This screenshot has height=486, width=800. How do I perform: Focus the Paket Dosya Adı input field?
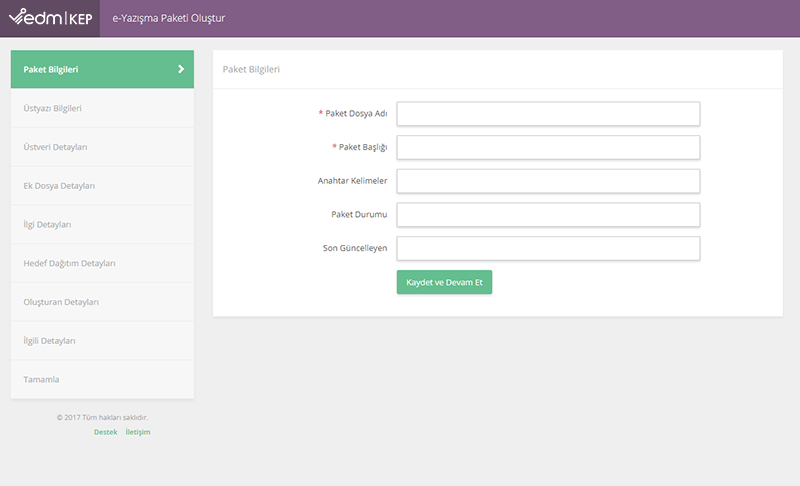click(x=548, y=114)
